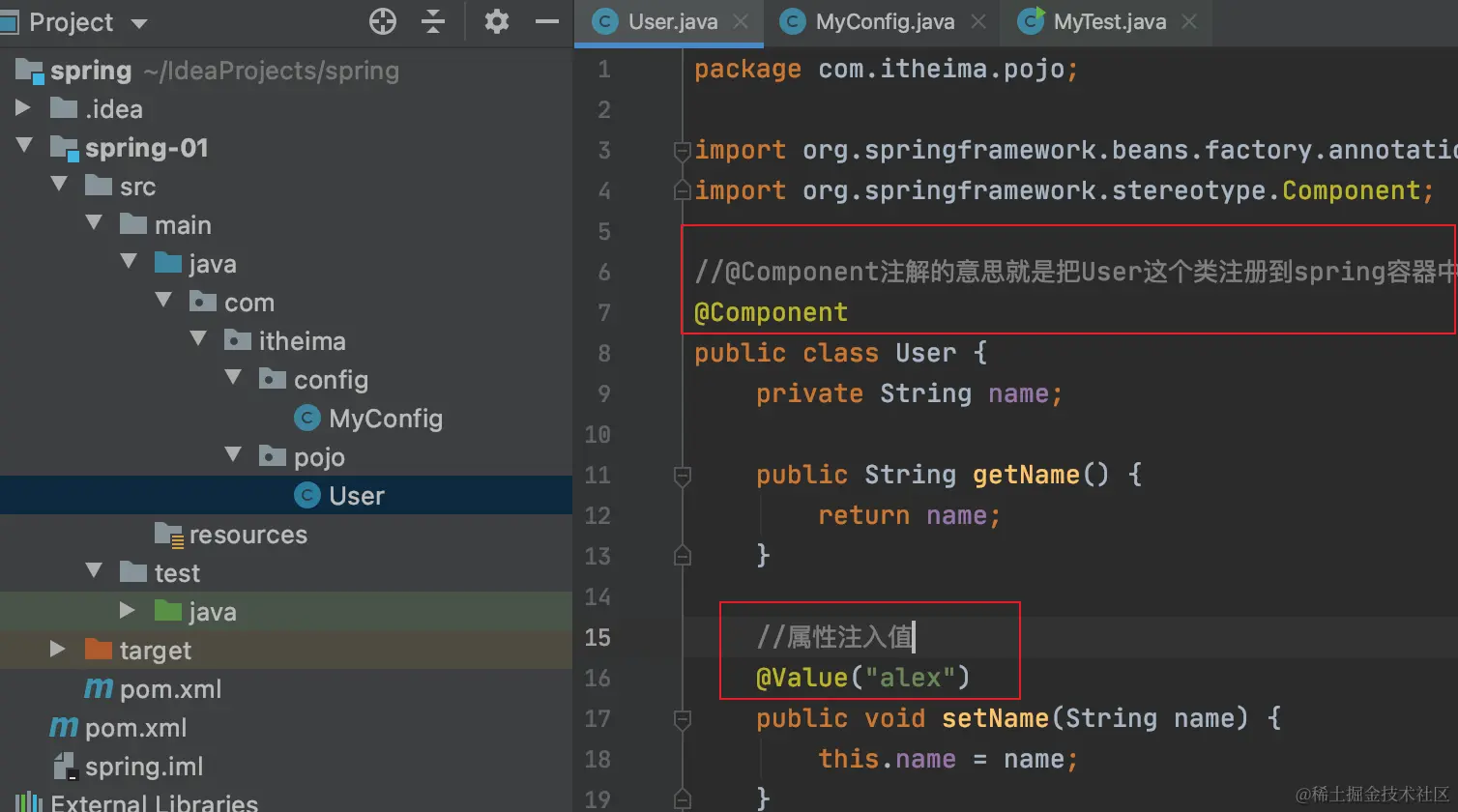Screen dimensions: 1458x812
Task: Hide the Project tool window with minus icon
Action: (547, 21)
